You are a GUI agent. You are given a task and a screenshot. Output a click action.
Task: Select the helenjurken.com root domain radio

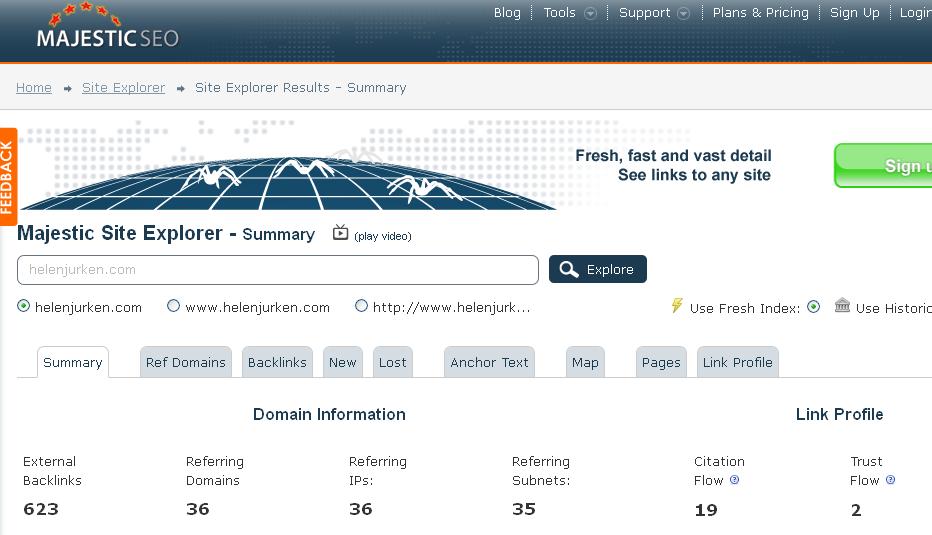pos(23,306)
